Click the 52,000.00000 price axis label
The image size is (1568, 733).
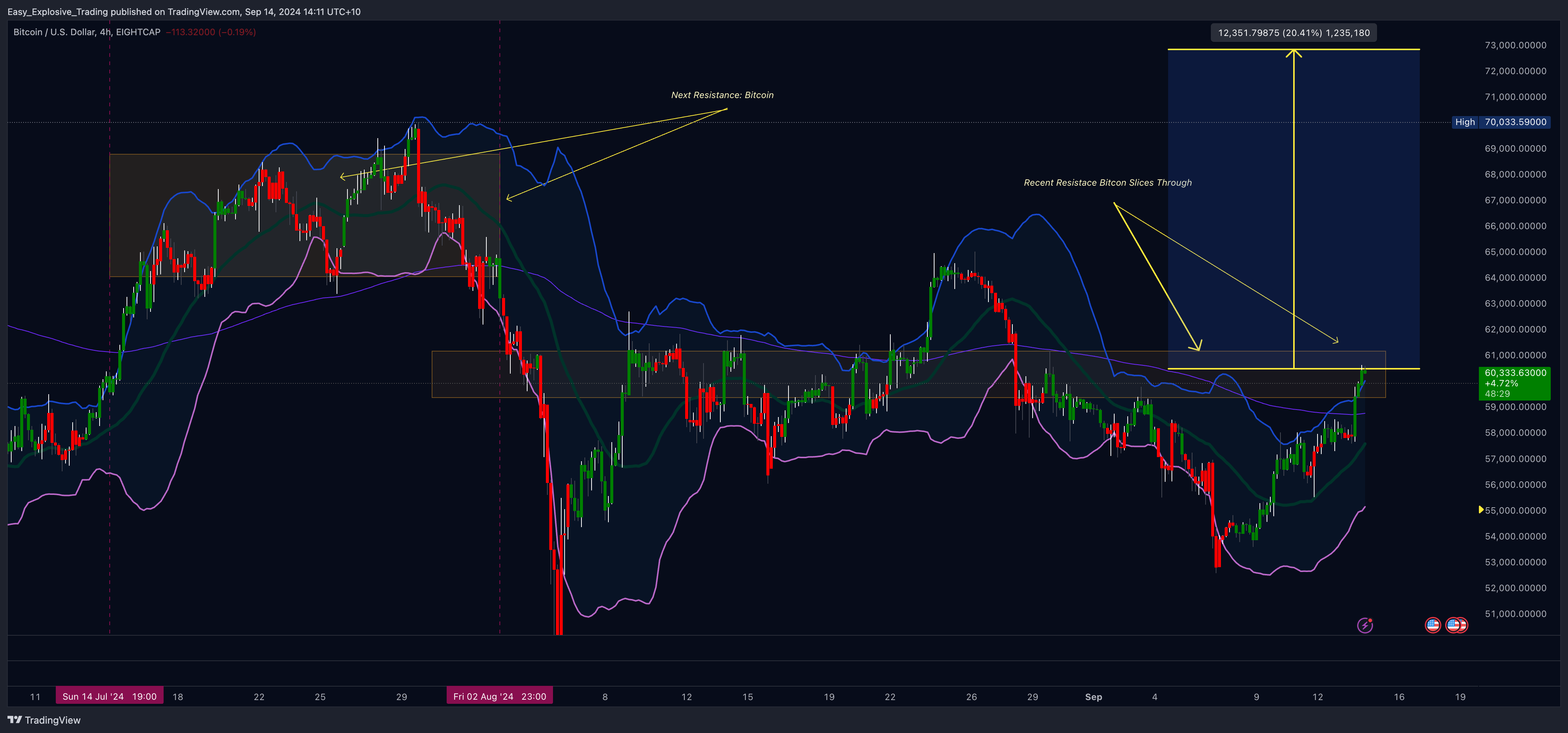click(x=1516, y=588)
